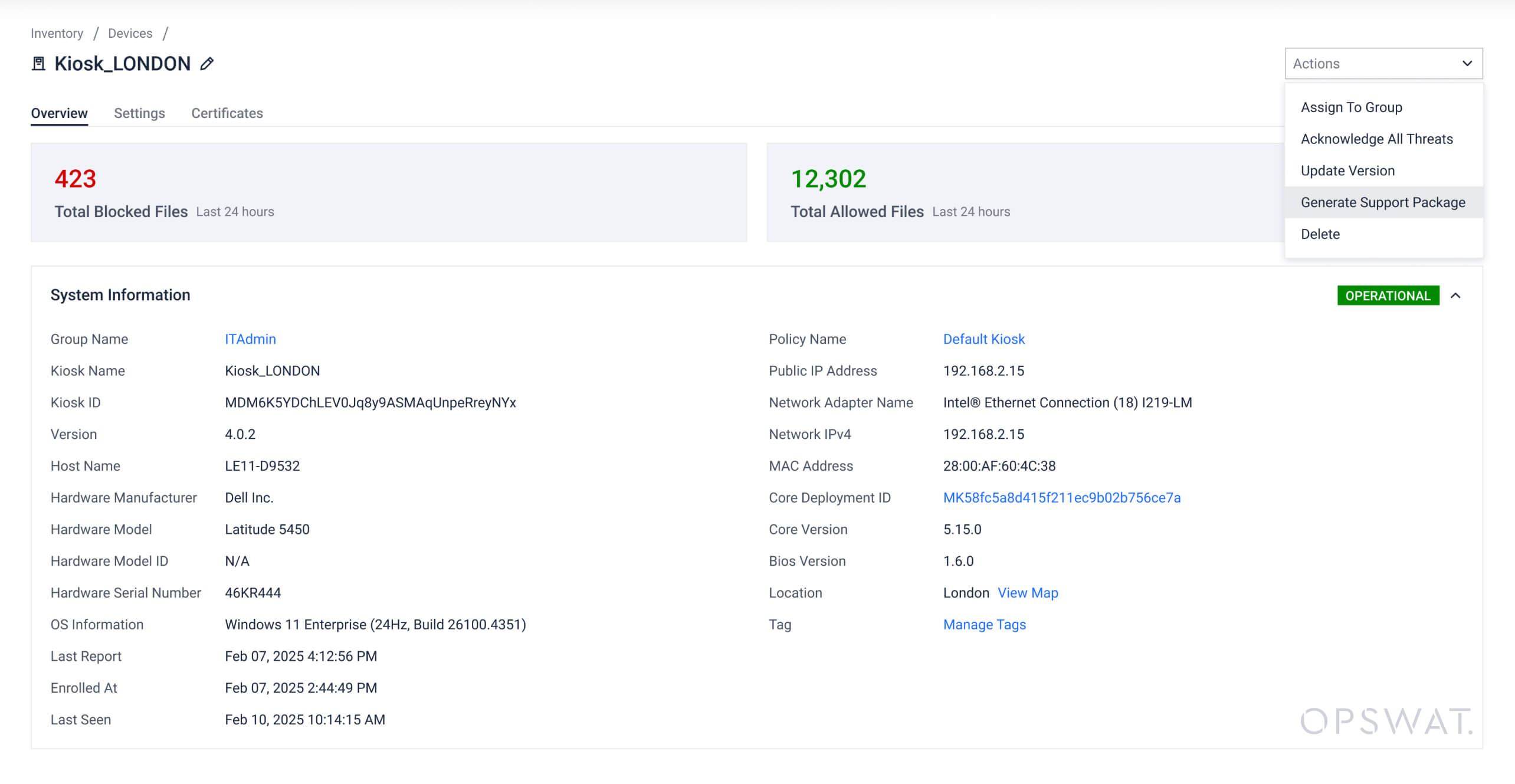
Task: Select Assign To Group from menu
Action: coord(1351,107)
